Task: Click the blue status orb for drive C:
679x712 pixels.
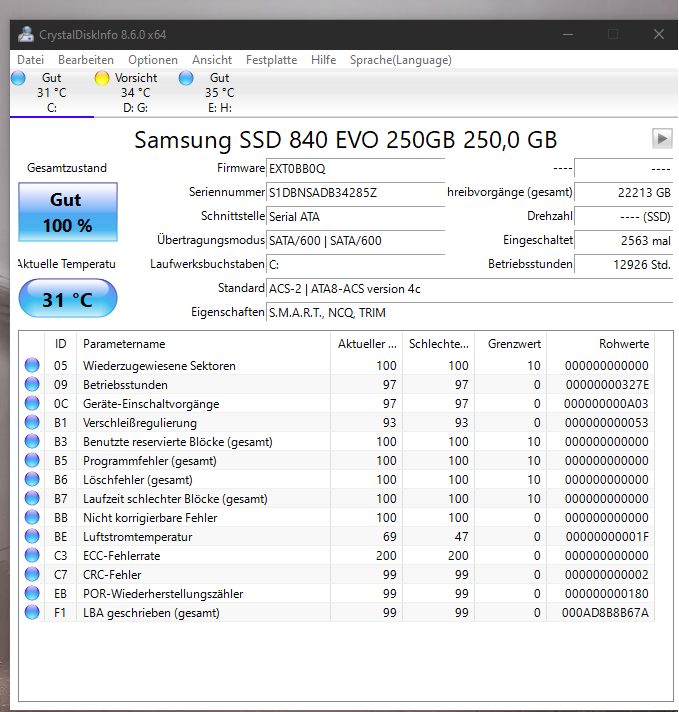Action: tap(18, 78)
